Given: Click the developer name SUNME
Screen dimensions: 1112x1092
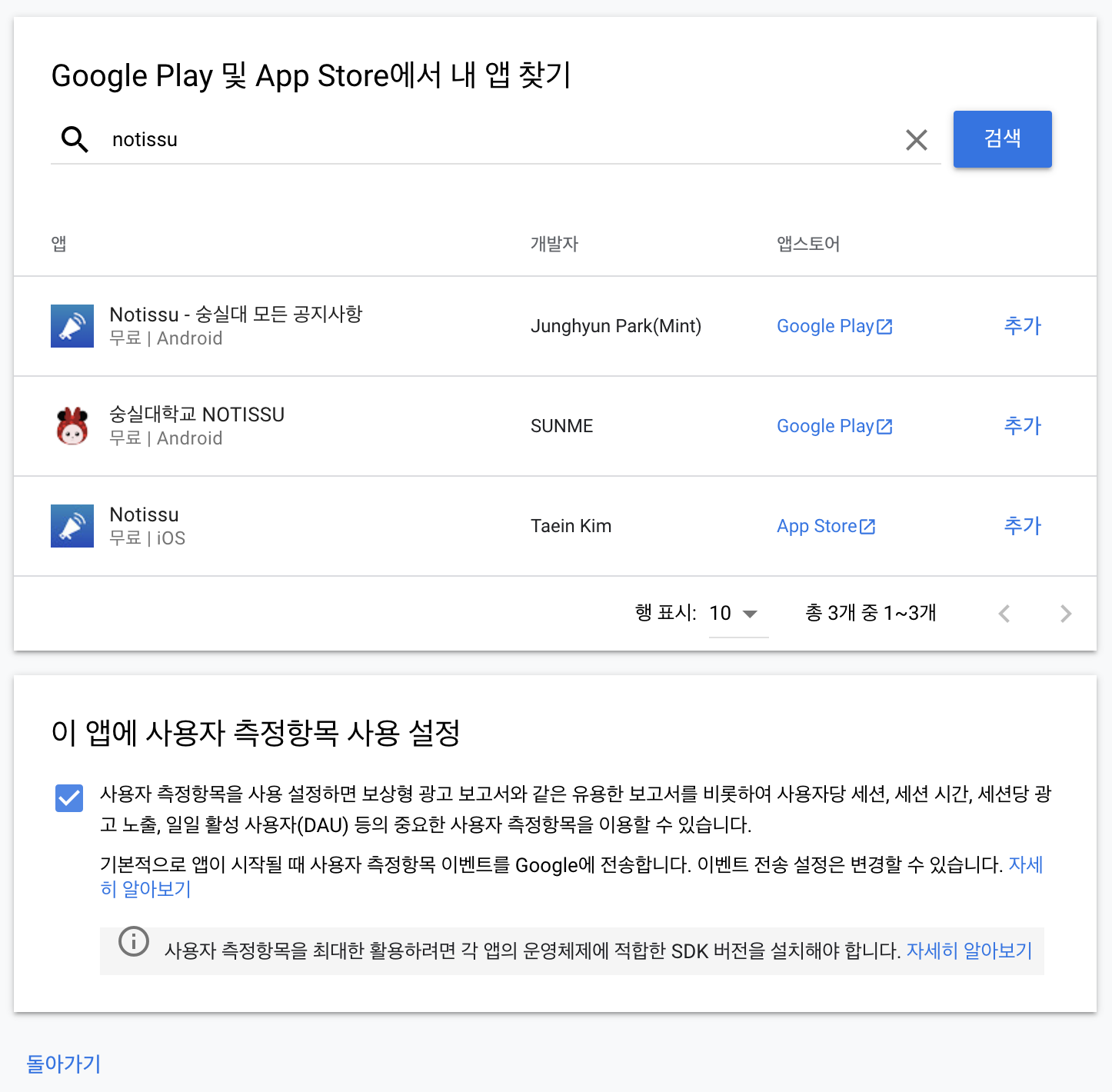Looking at the screenshot, I should pos(561,426).
